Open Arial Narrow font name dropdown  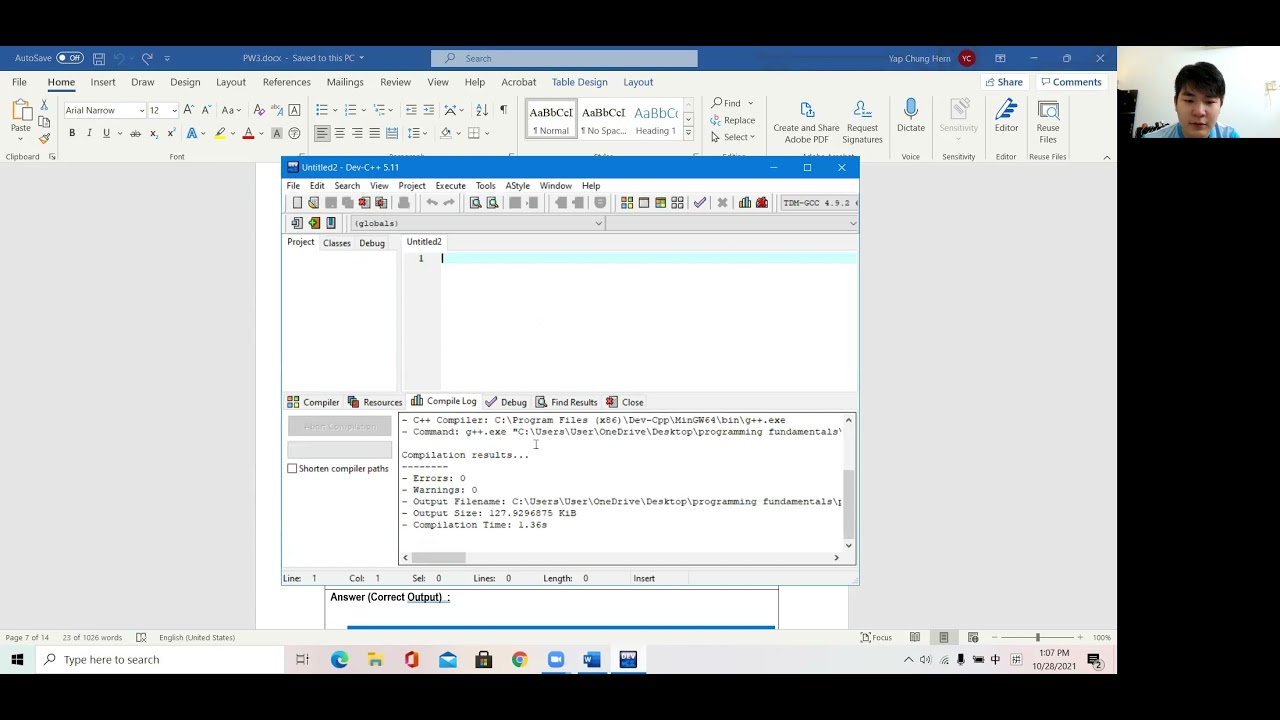pos(141,110)
